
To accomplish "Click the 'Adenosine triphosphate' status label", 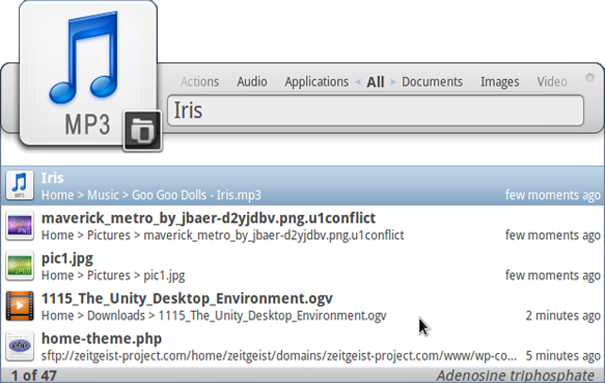I will pos(515,376).
